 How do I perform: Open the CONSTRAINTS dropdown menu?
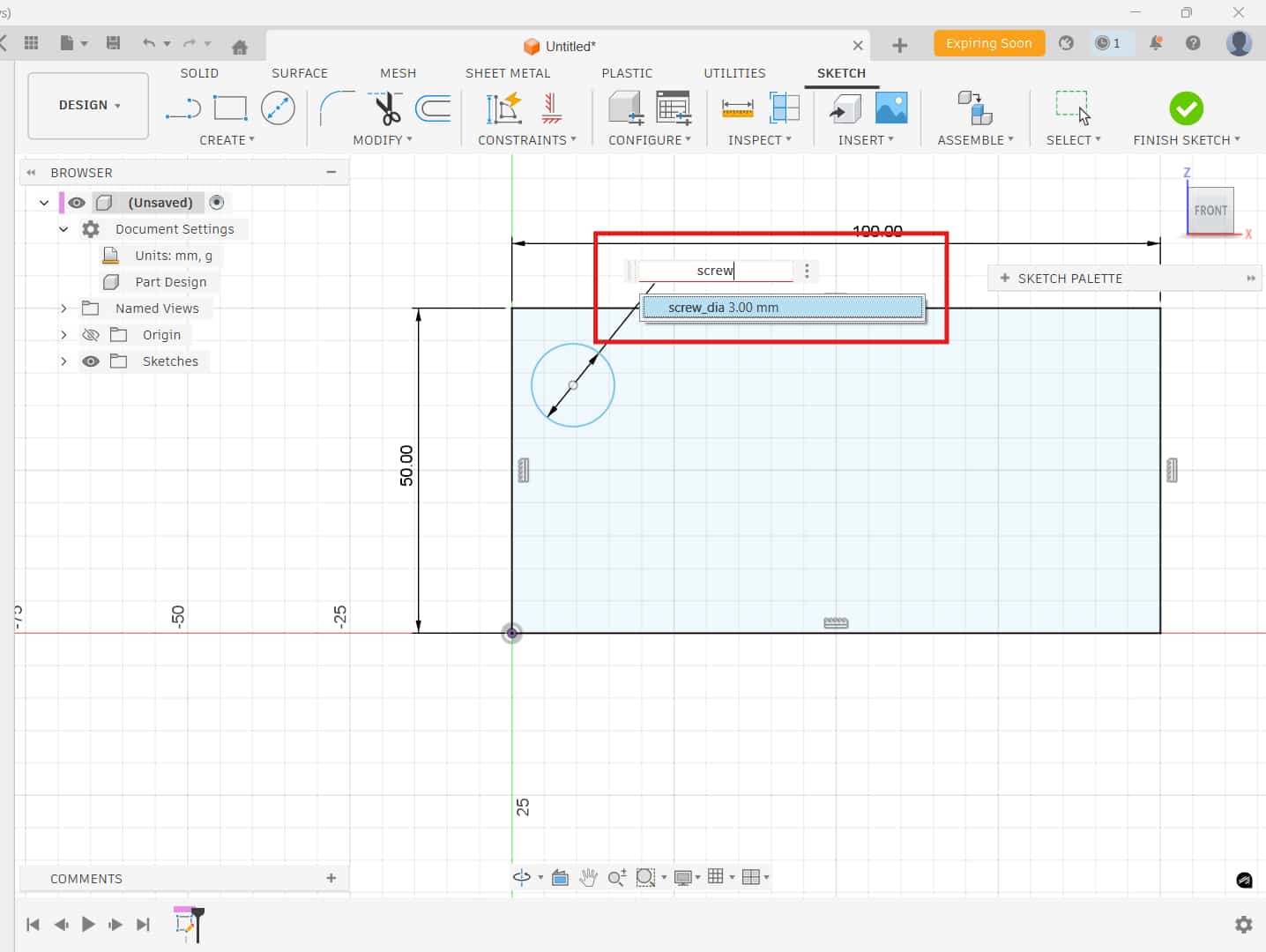tap(527, 140)
